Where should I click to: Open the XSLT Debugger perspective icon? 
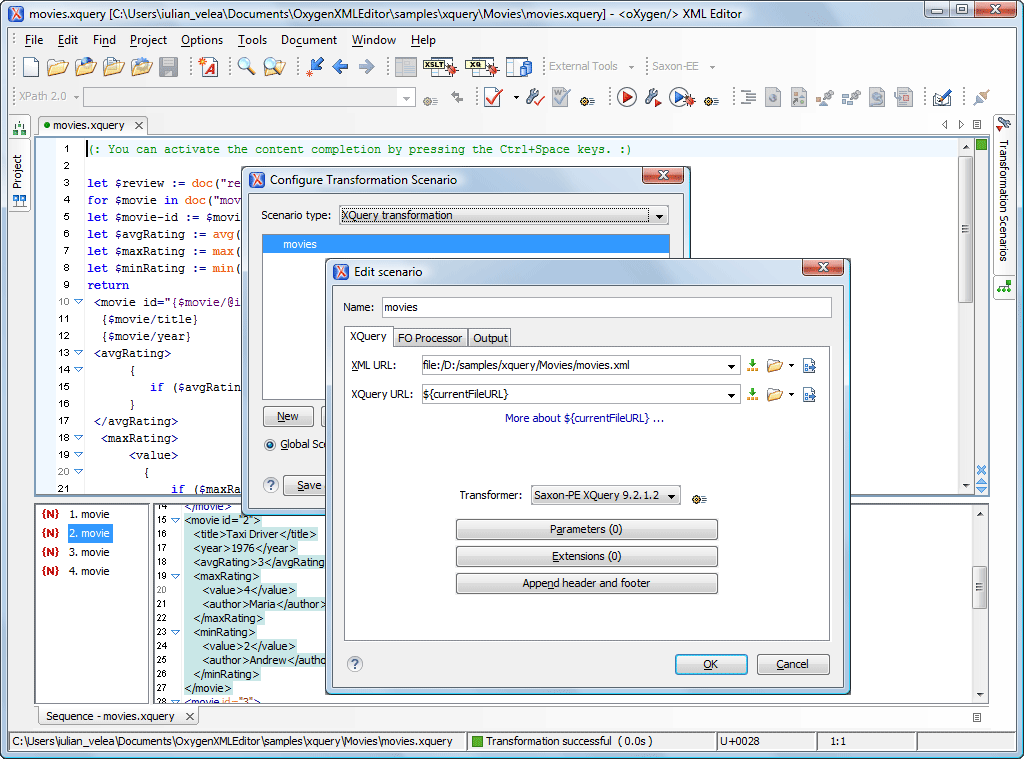[440, 67]
